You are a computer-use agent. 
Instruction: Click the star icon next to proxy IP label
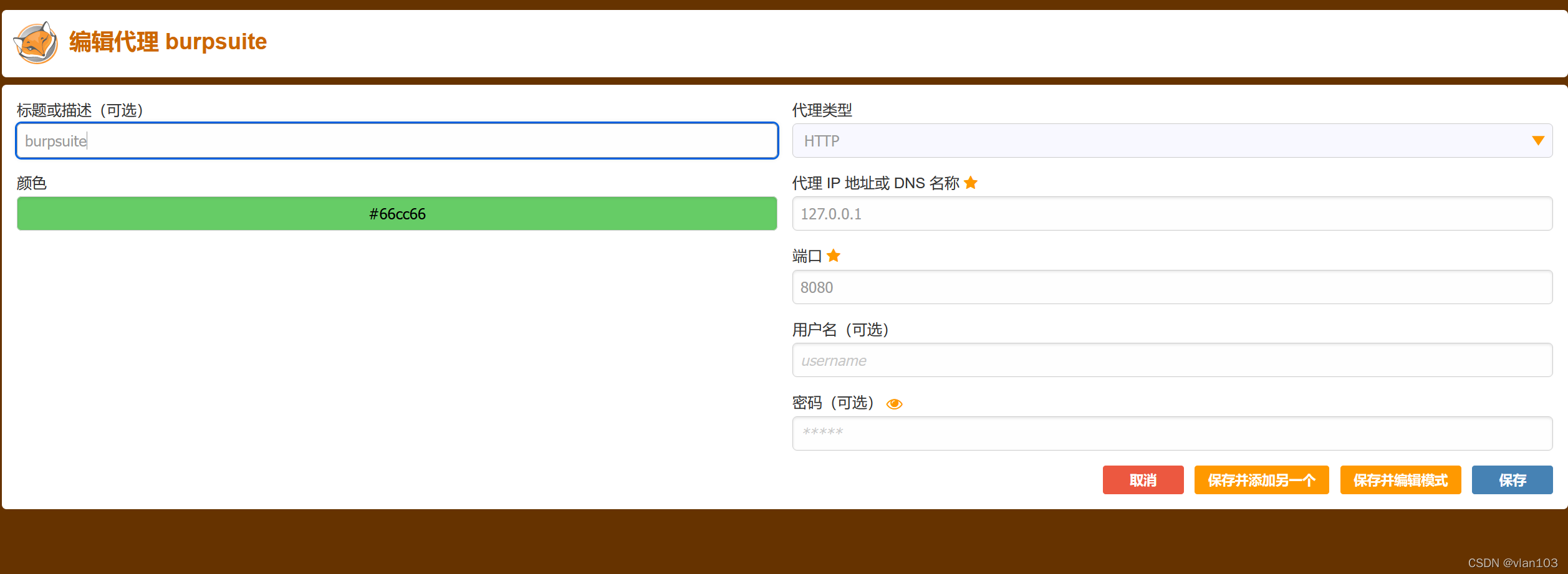(971, 183)
